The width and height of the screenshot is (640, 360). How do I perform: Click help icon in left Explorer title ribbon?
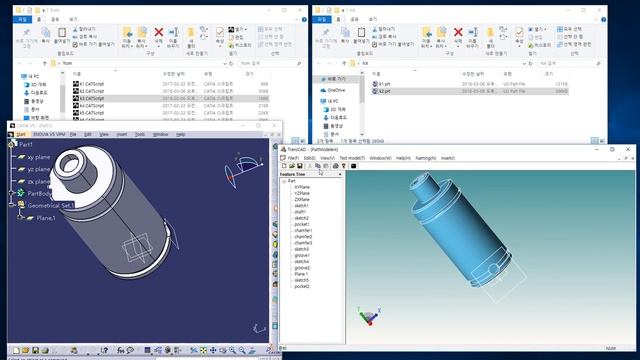(x=304, y=19)
